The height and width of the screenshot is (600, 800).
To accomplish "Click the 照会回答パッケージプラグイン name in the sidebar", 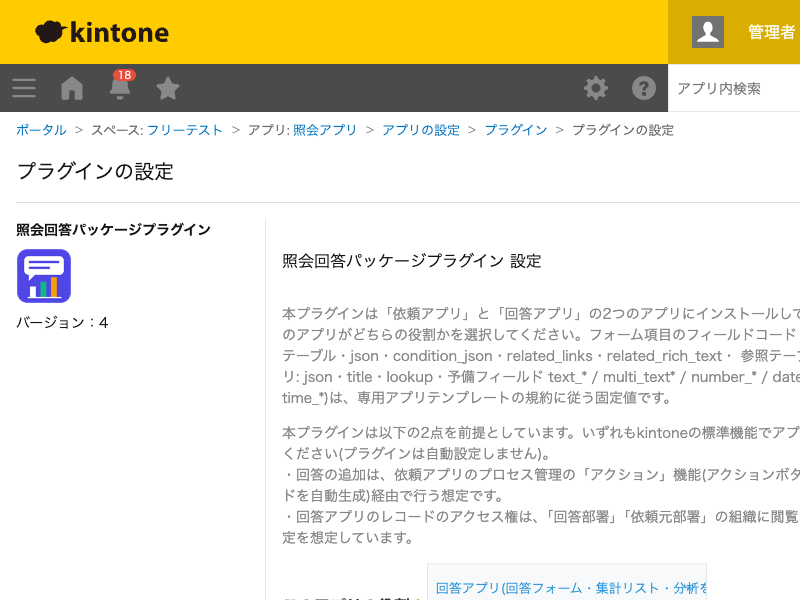I will click(113, 230).
